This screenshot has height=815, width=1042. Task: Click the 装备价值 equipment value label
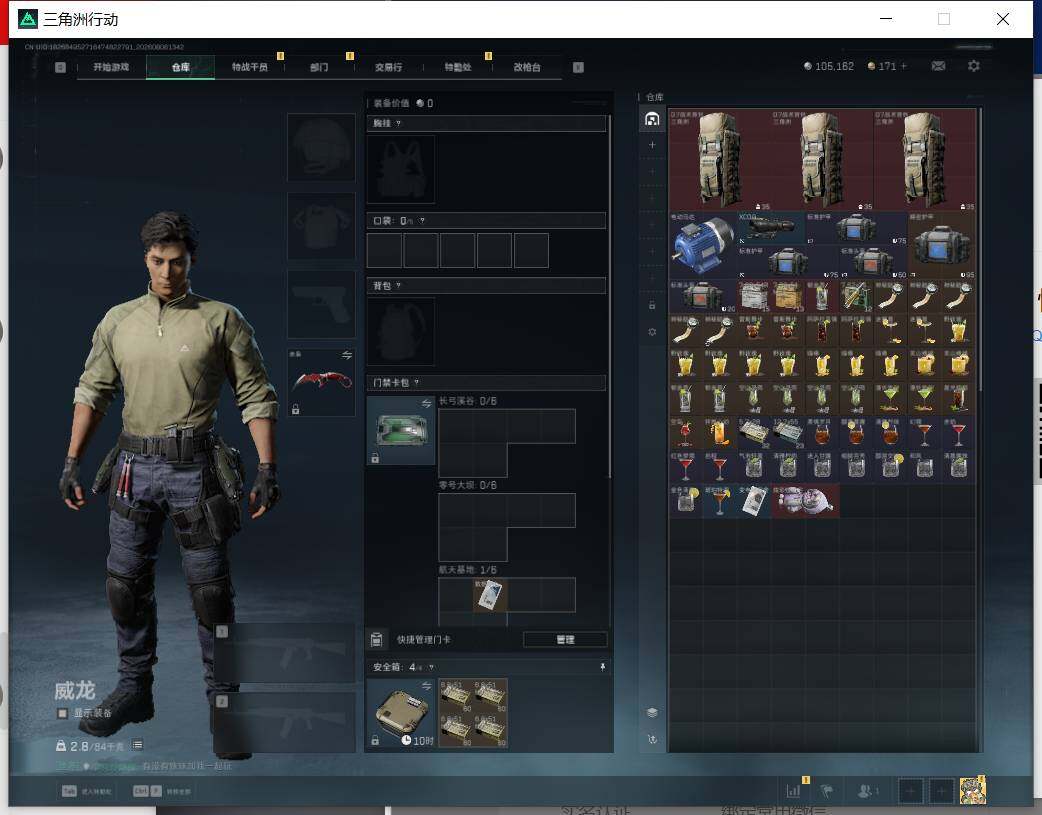pyautogui.click(x=392, y=103)
